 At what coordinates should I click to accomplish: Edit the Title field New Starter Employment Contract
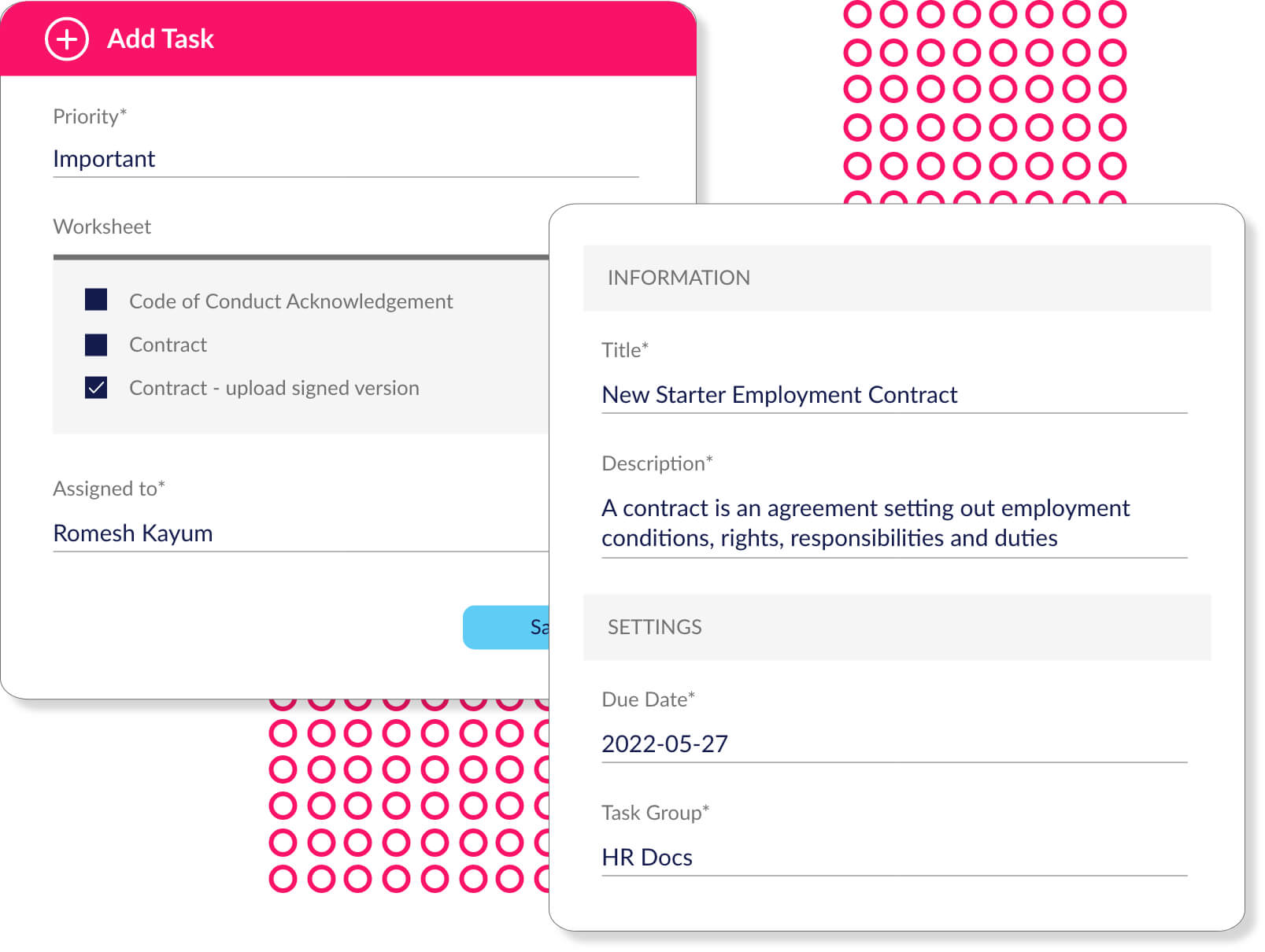[894, 395]
